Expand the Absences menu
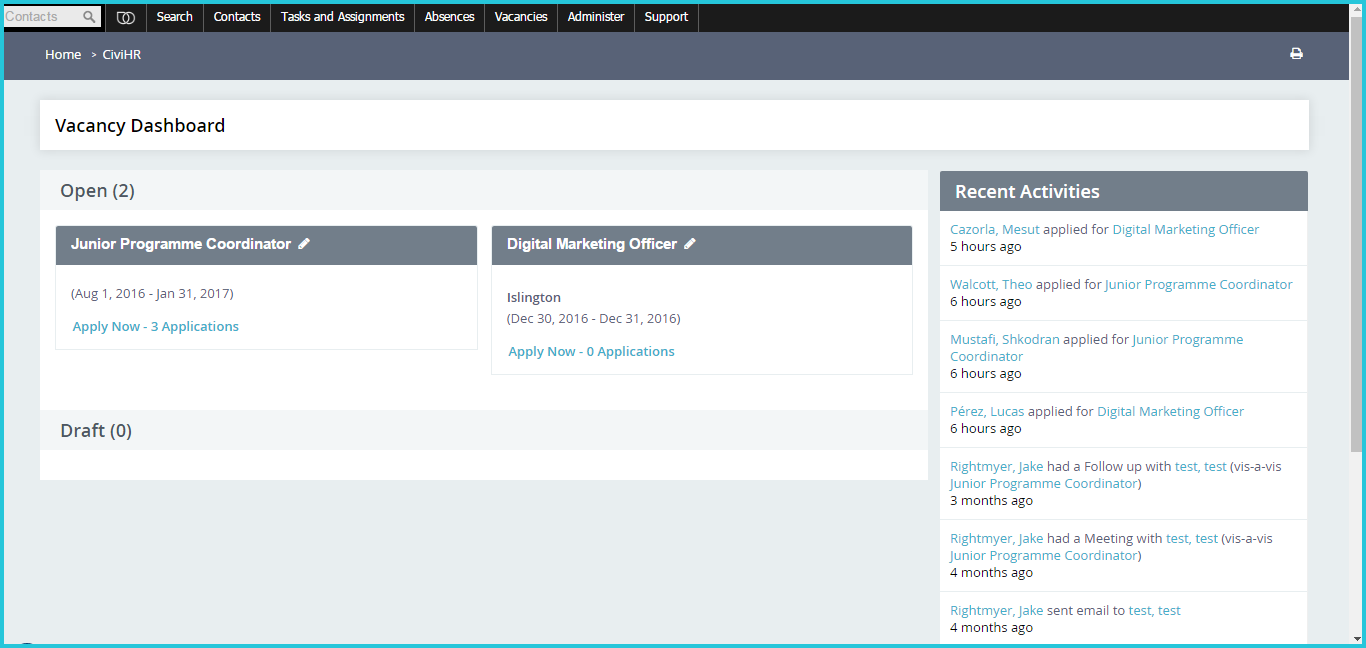 point(450,17)
